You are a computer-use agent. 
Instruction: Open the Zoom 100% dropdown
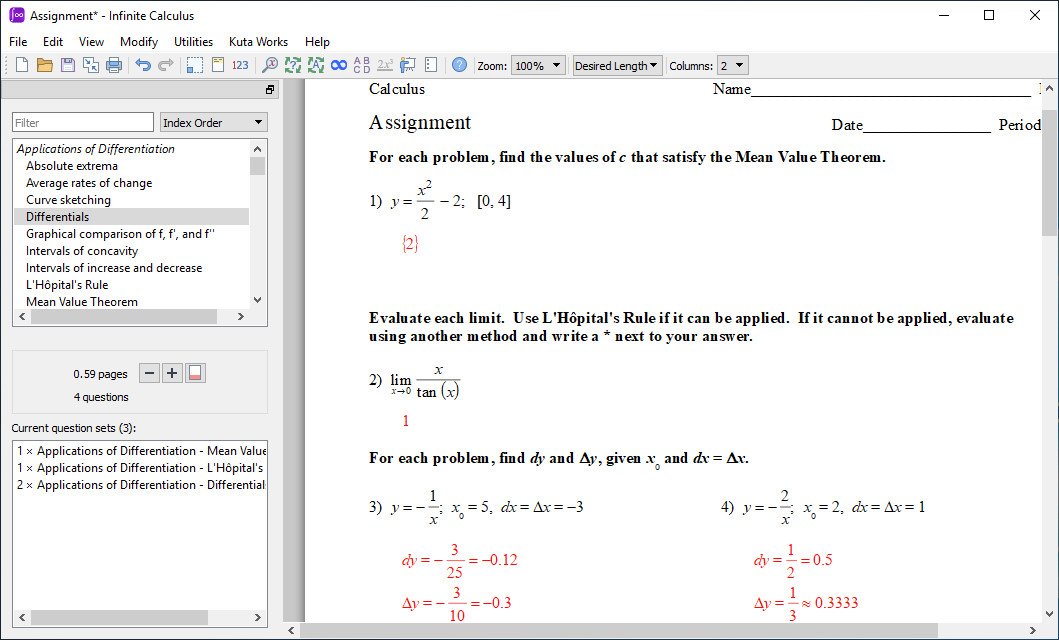tap(538, 65)
